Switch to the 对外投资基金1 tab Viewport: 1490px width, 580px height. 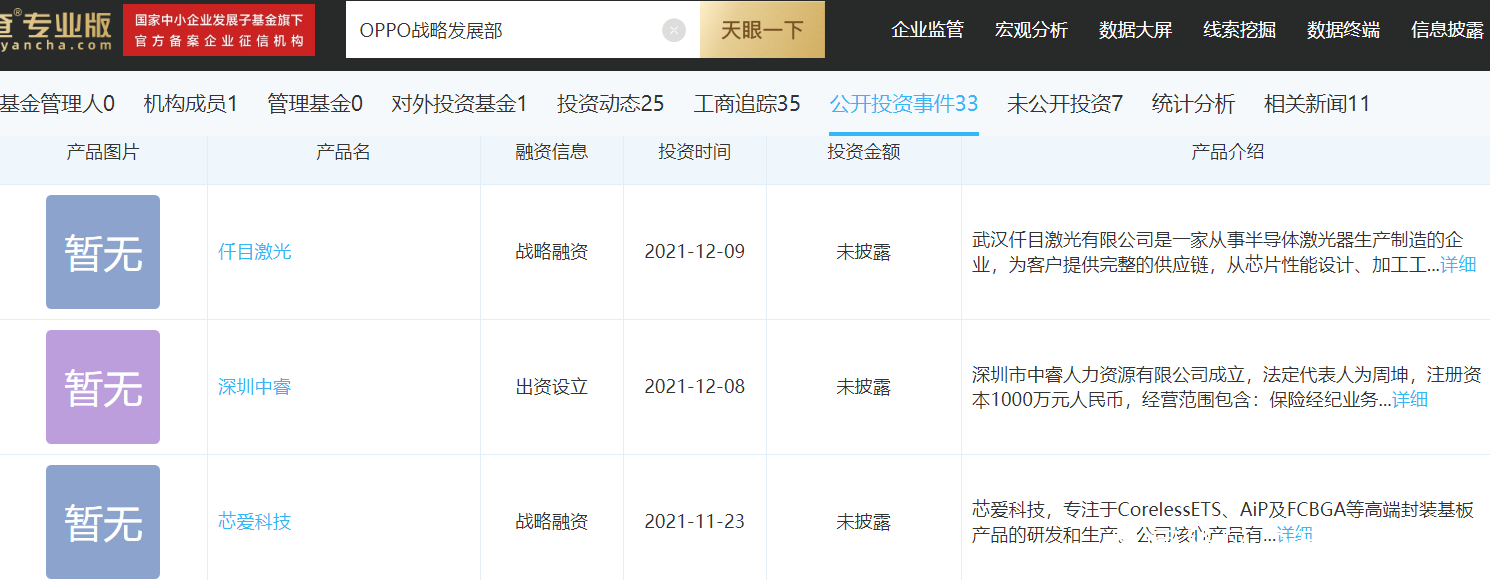point(459,103)
